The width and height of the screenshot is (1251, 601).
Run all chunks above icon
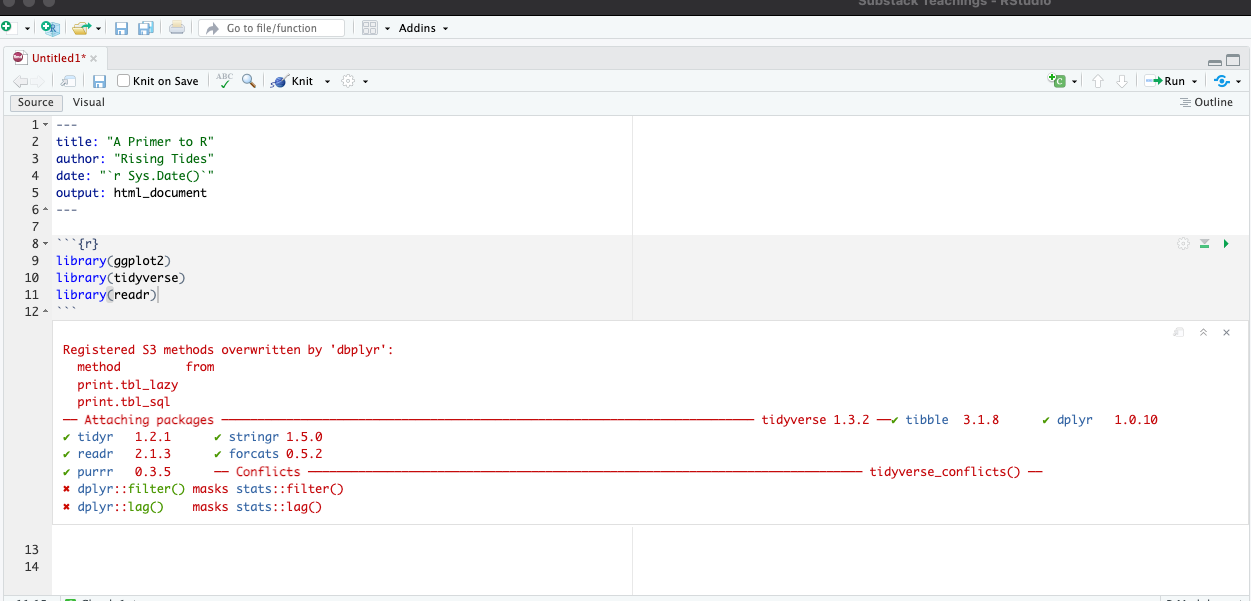coord(1205,244)
